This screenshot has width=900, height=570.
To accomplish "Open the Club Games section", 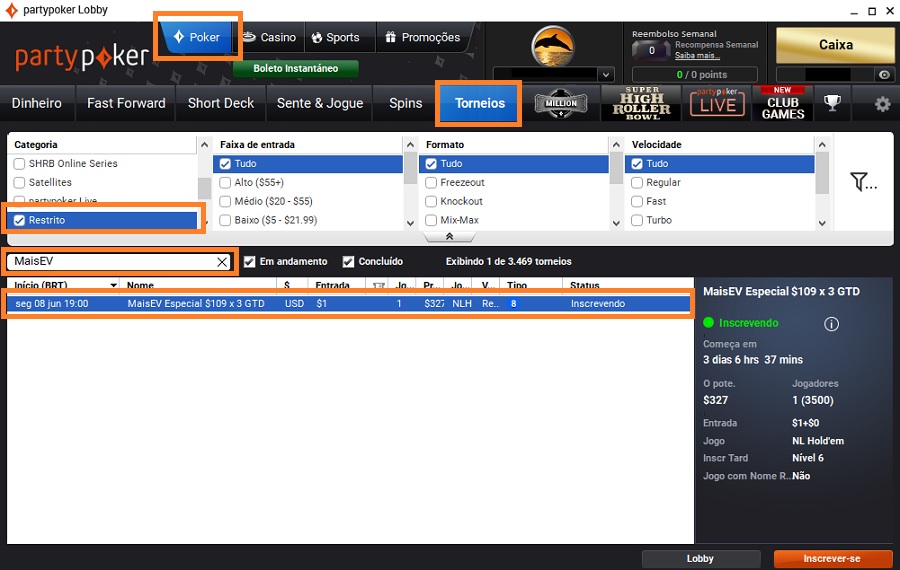I will click(783, 103).
